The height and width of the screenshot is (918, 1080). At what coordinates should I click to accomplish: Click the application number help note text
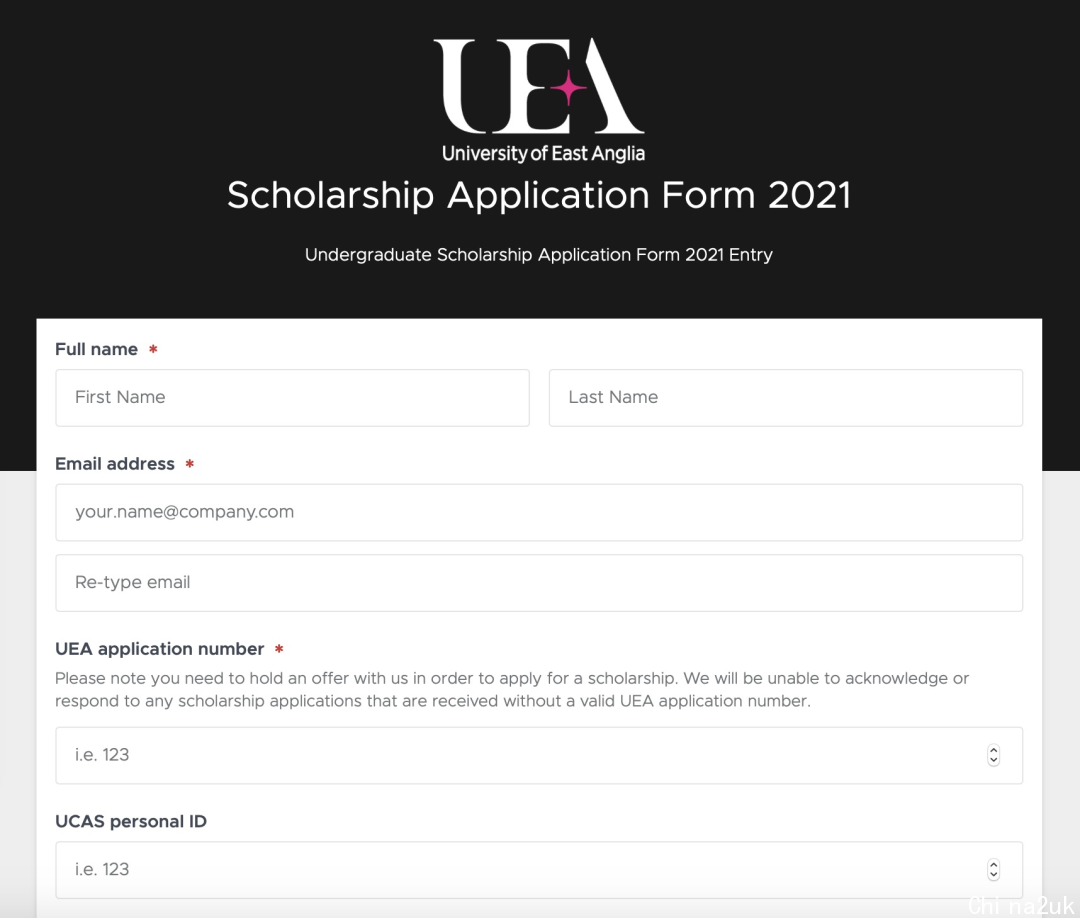pos(512,689)
